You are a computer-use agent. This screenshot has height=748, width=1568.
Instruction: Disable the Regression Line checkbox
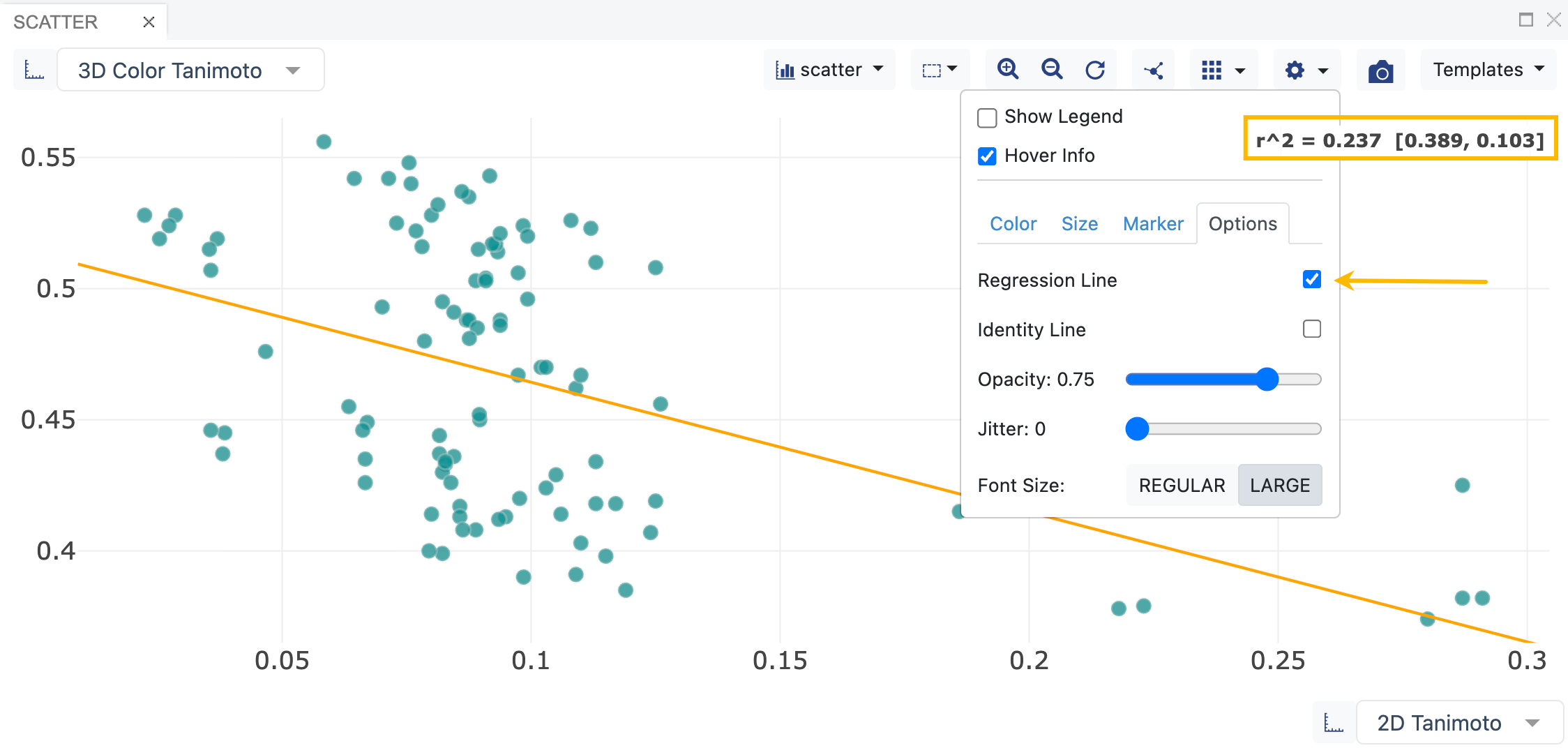pos(1311,279)
